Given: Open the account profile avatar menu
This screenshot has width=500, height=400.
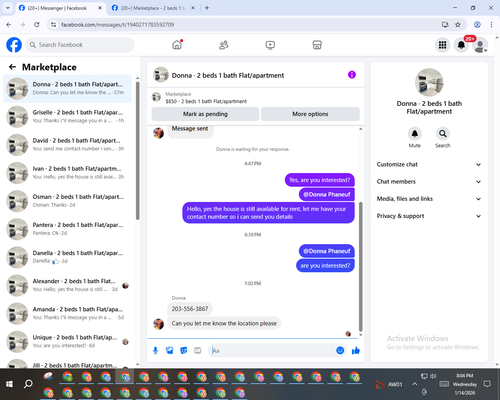Looking at the screenshot, I should tap(480, 45).
